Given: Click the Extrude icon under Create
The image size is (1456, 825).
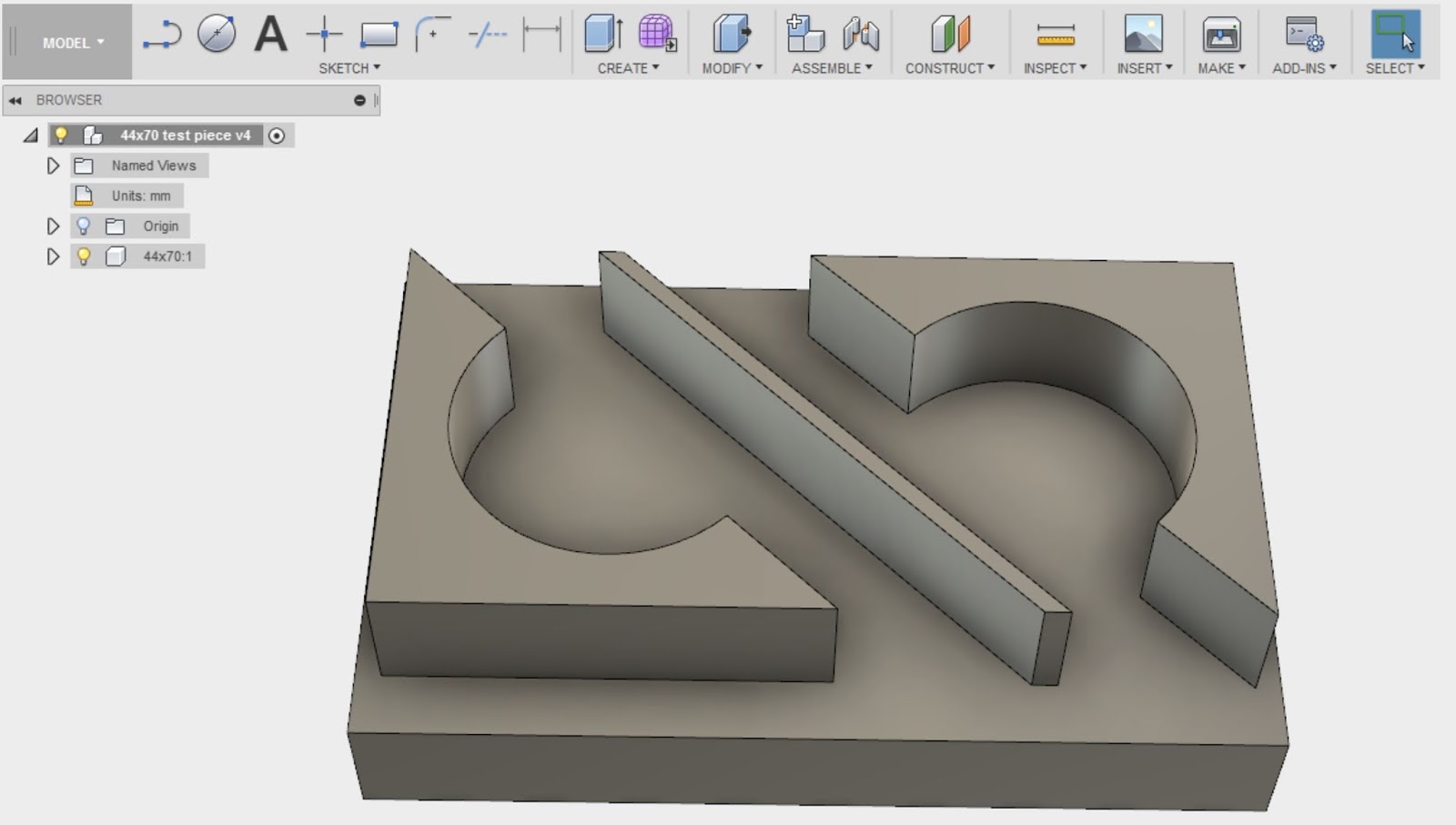Looking at the screenshot, I should click(x=601, y=33).
